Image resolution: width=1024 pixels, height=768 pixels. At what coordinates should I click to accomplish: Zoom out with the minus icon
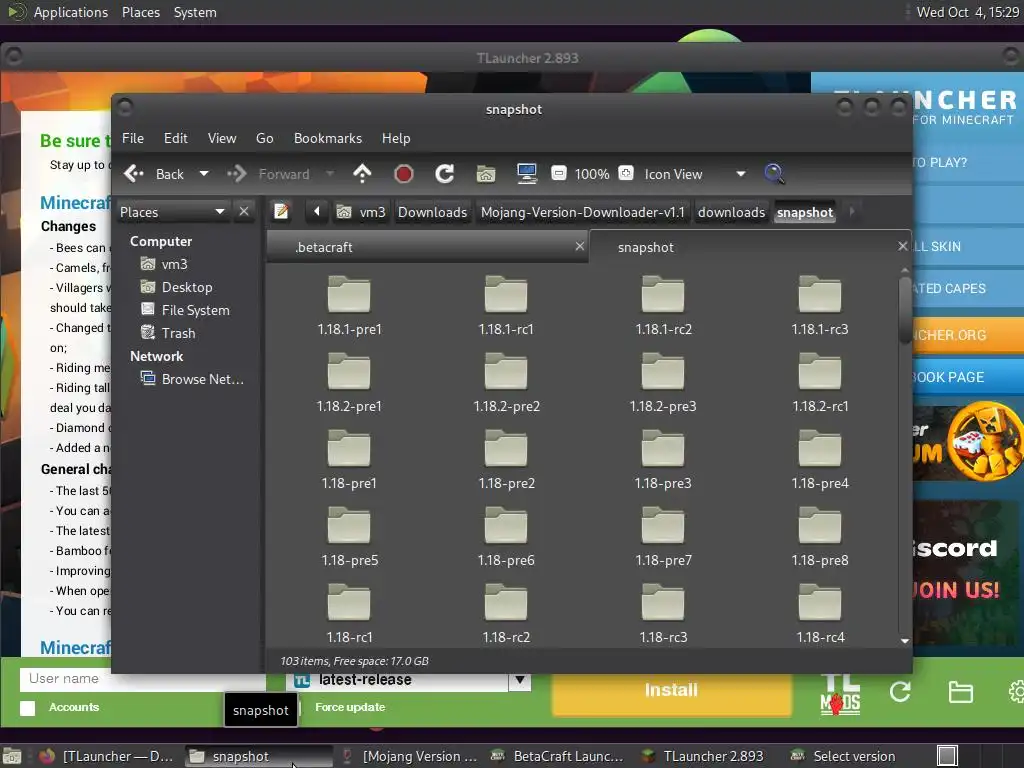558,174
